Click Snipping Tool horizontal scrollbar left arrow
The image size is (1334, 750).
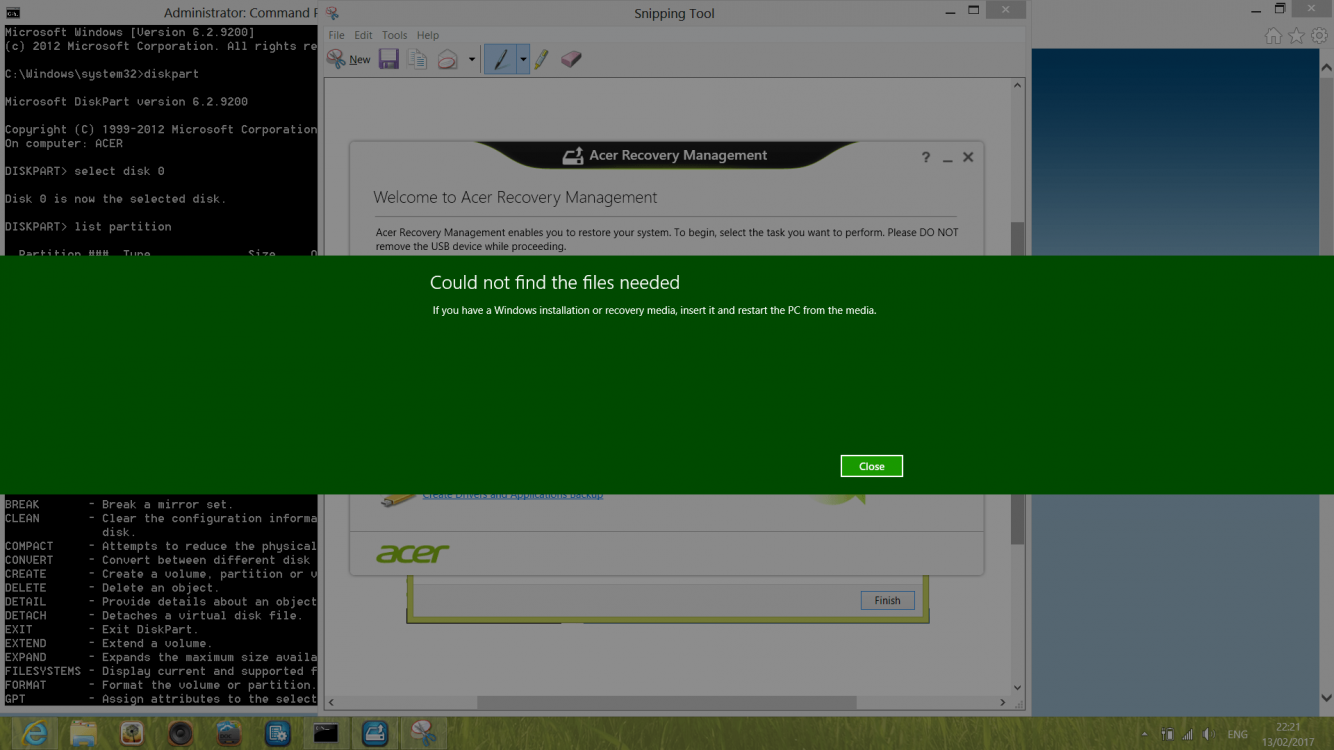tap(332, 703)
